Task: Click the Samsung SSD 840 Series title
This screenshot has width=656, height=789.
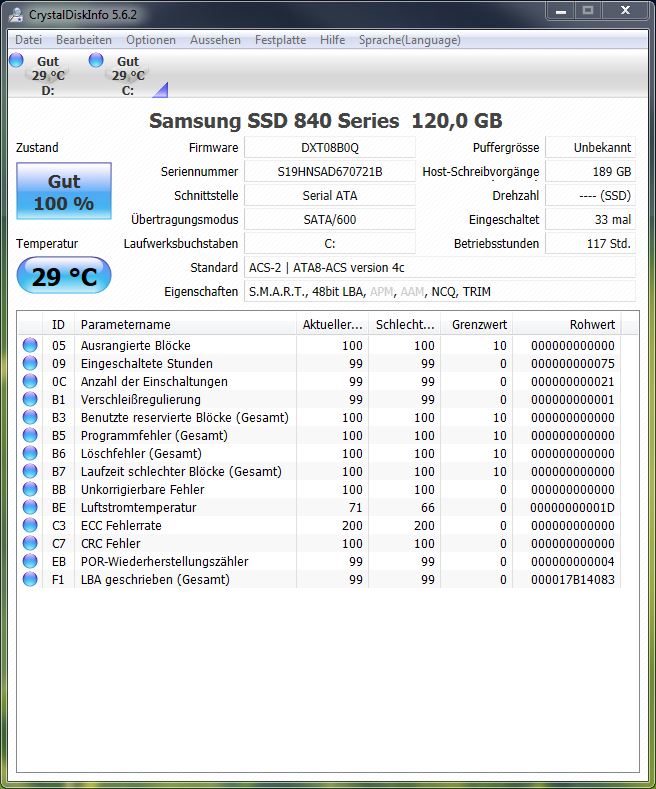Action: (325, 121)
